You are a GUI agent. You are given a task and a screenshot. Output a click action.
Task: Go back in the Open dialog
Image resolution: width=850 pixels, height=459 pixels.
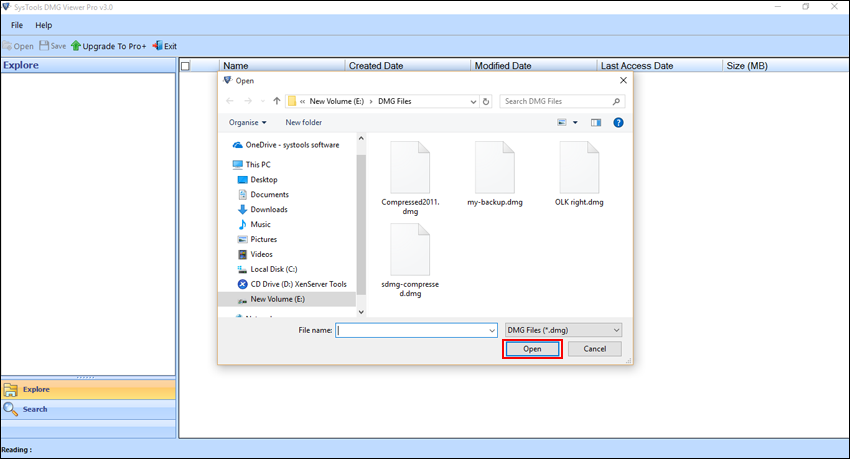click(230, 101)
